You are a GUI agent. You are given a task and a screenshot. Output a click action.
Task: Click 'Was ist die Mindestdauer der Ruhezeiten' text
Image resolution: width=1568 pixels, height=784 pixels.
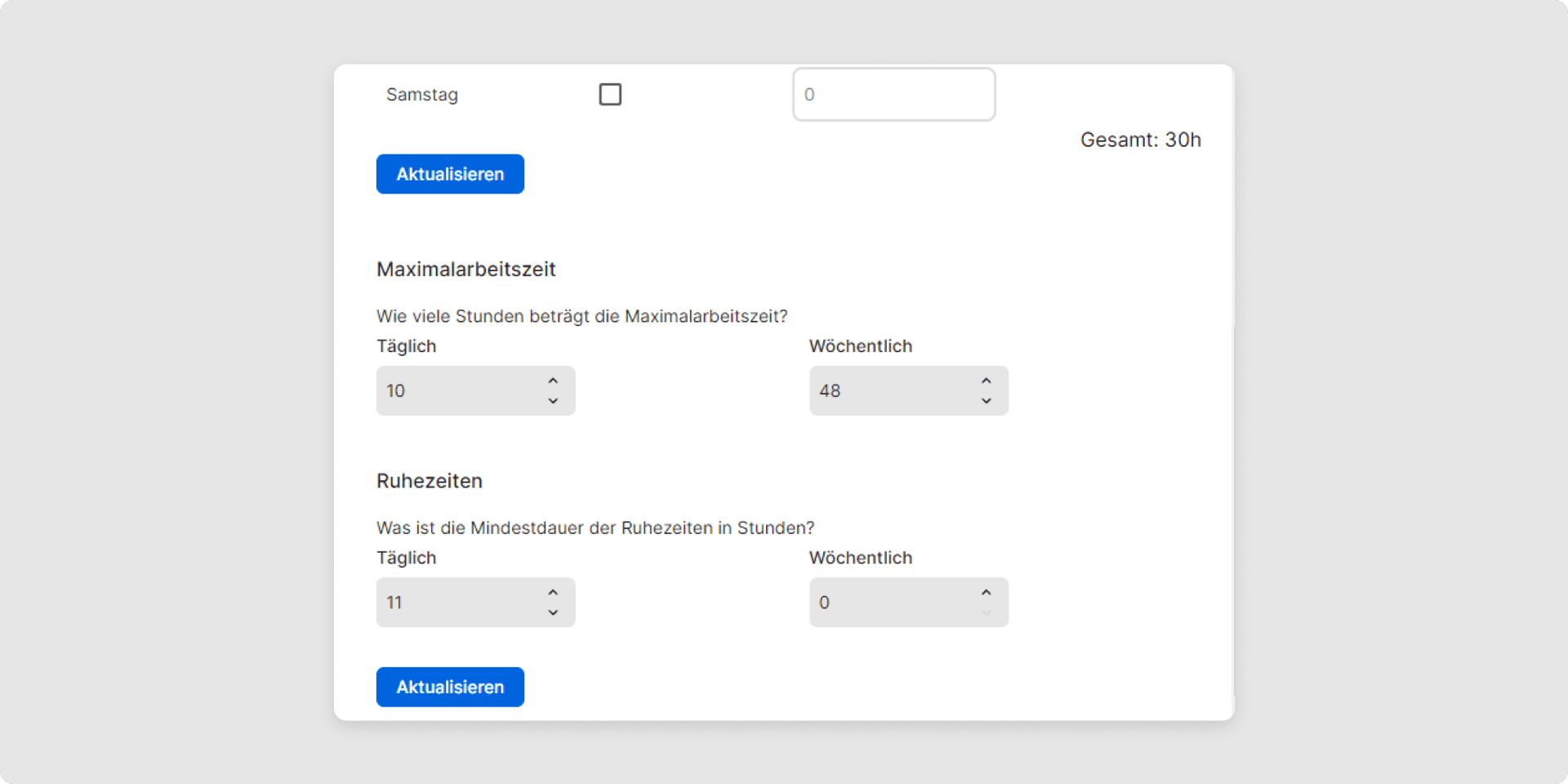[545, 528]
